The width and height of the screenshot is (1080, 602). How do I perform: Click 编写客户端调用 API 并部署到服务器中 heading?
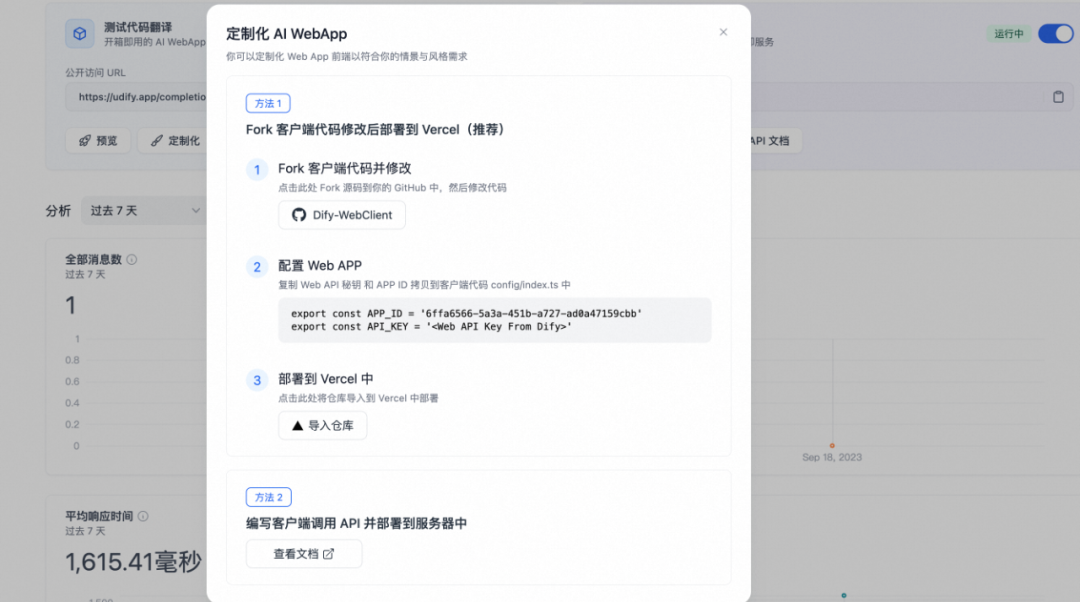coord(356,523)
